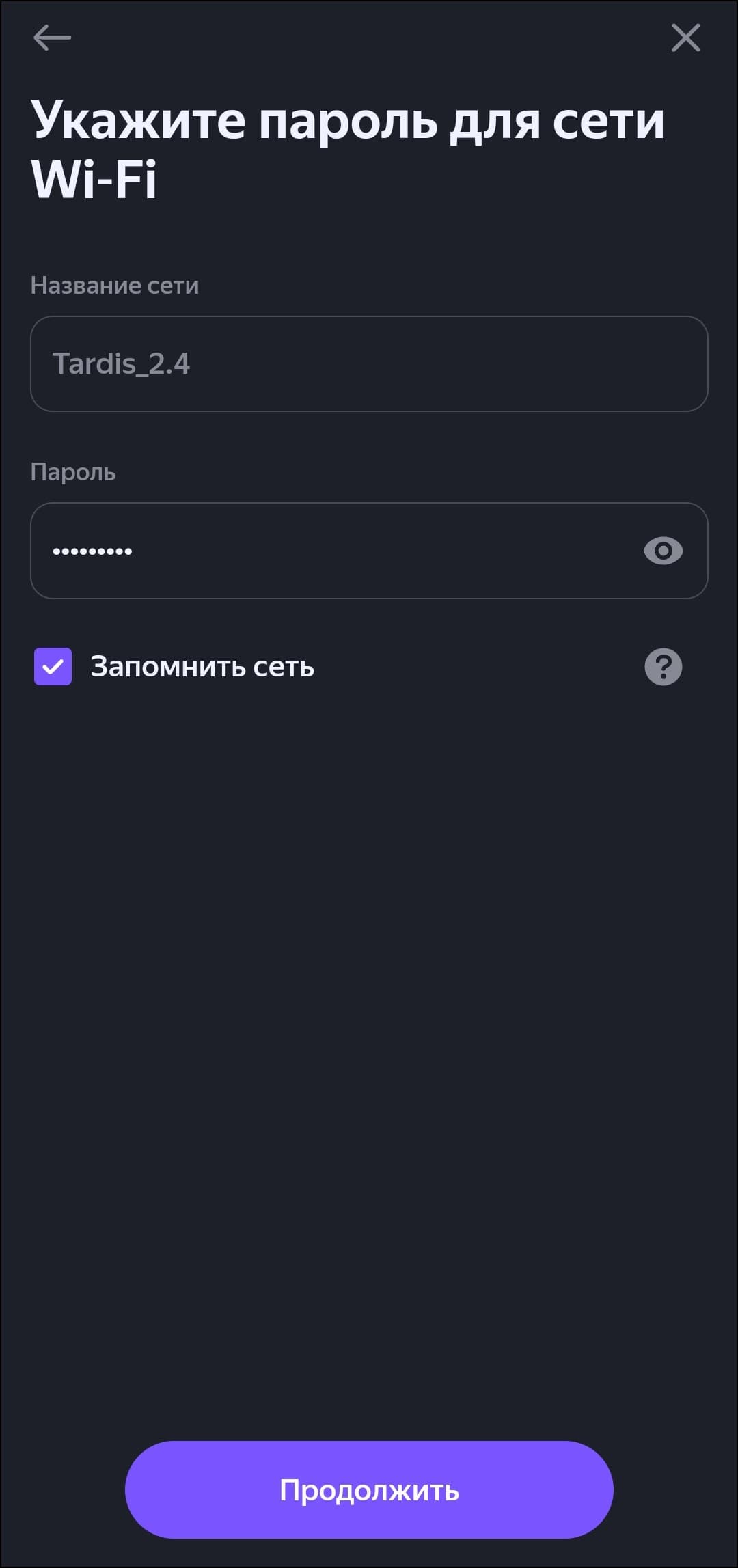Click the Название сети field label
Viewport: 738px width, 1568px height.
tap(115, 286)
